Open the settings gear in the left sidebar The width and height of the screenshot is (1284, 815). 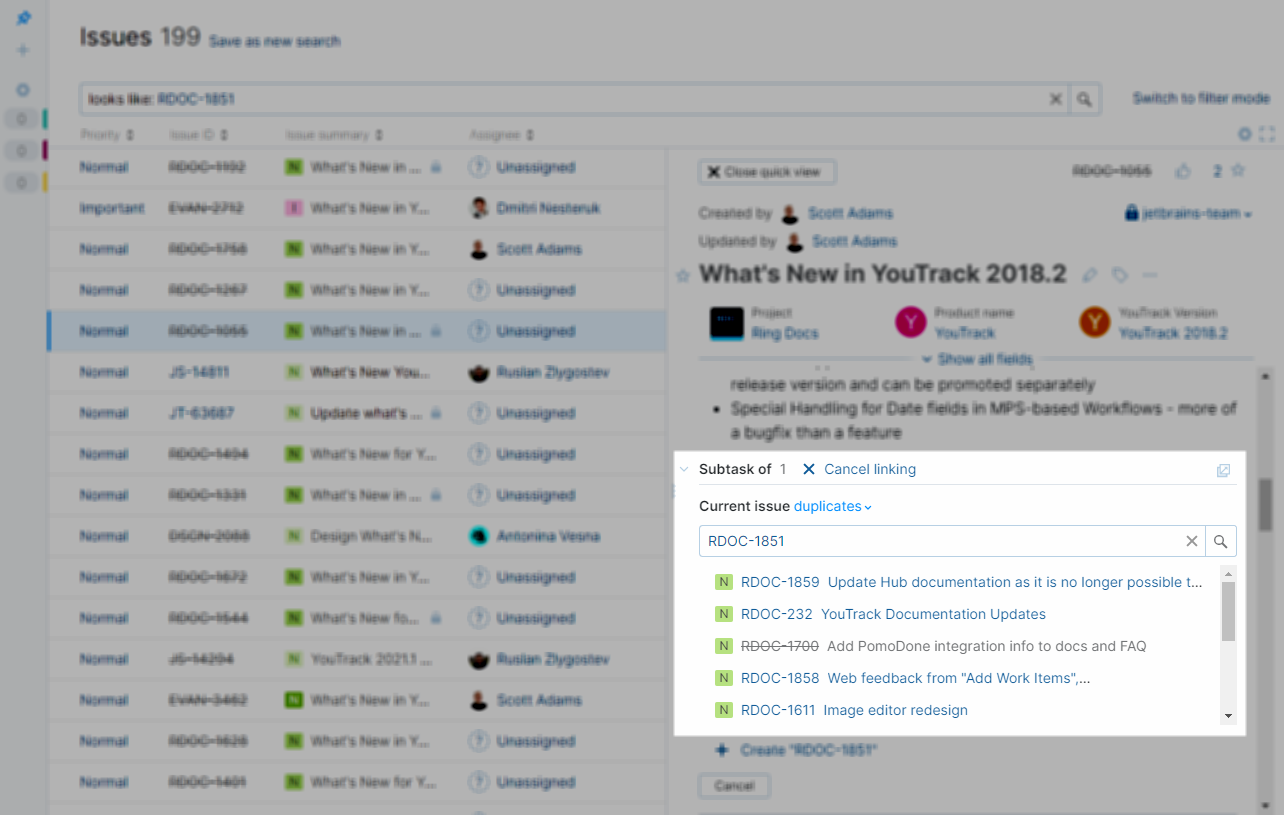pos(22,89)
